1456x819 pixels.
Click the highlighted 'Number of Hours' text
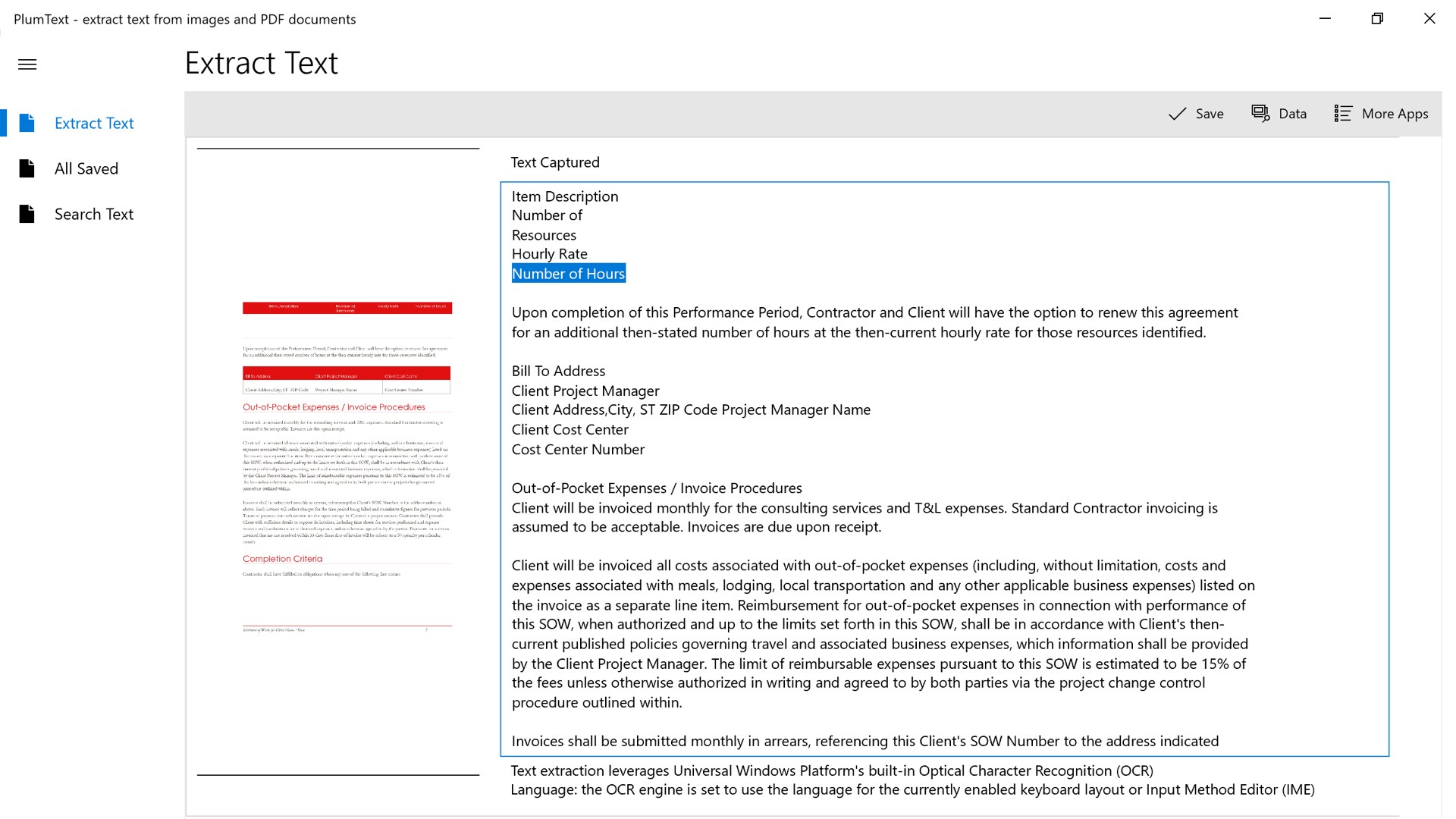(568, 274)
